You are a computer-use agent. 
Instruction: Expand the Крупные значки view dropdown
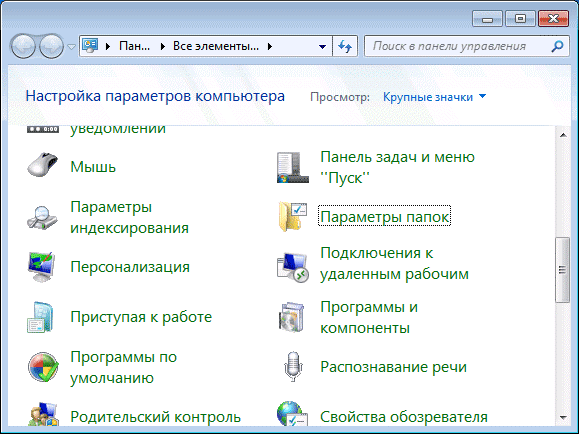click(434, 97)
